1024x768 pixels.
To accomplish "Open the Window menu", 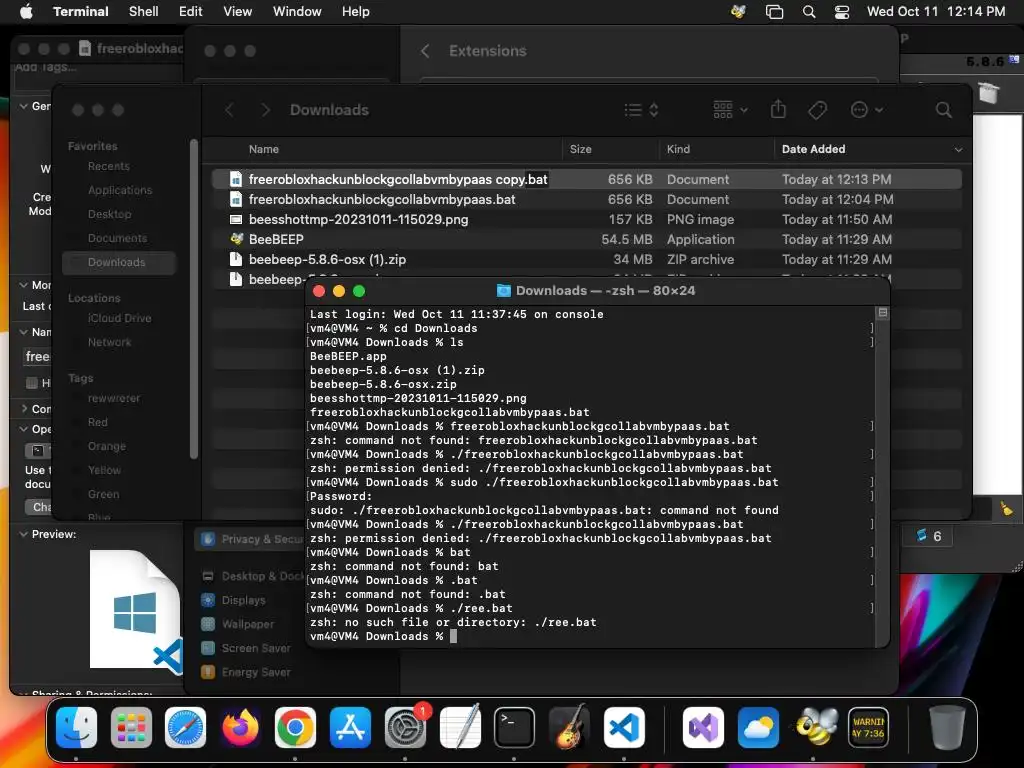I will 297,12.
